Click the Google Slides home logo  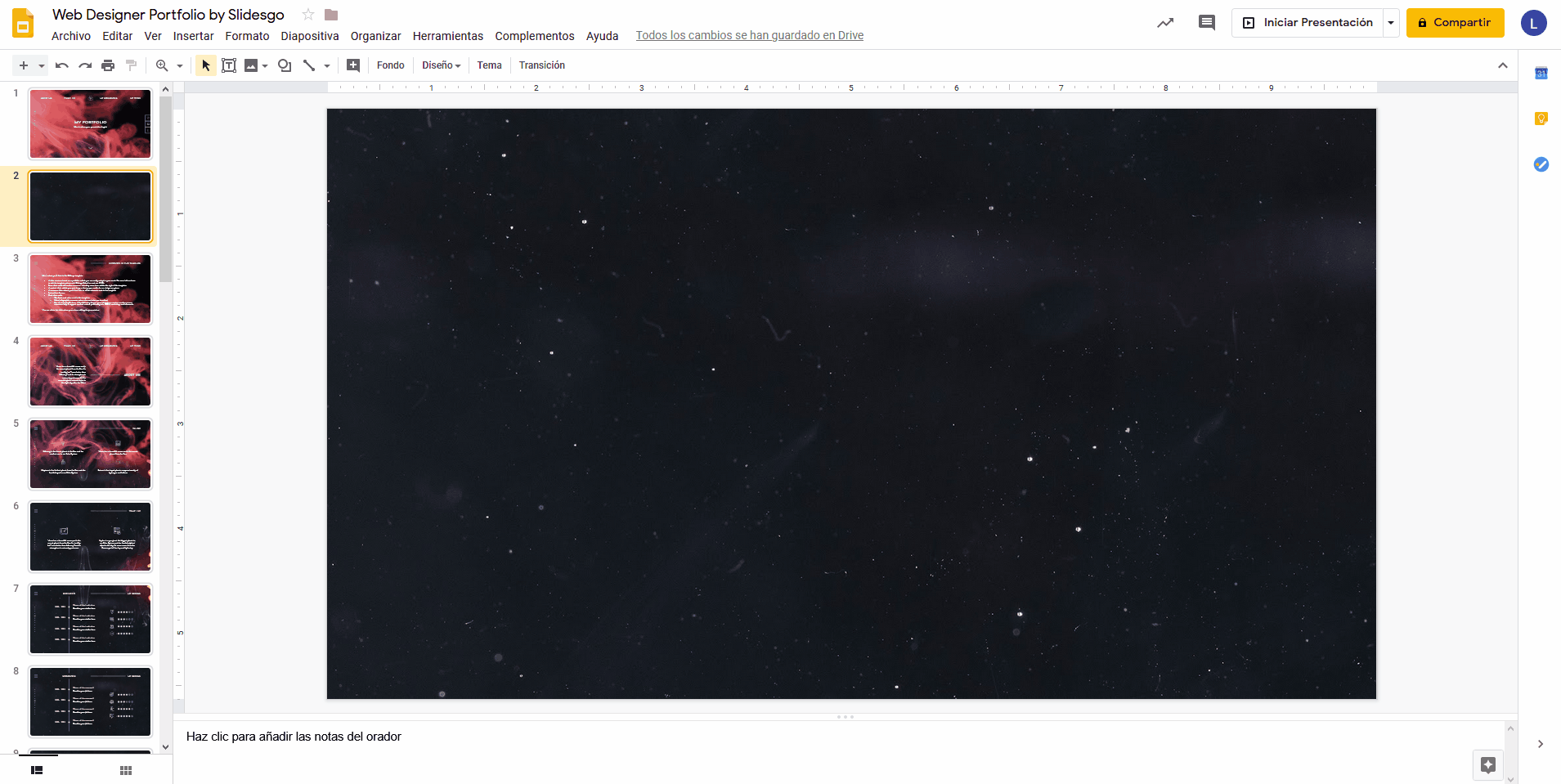[24, 23]
